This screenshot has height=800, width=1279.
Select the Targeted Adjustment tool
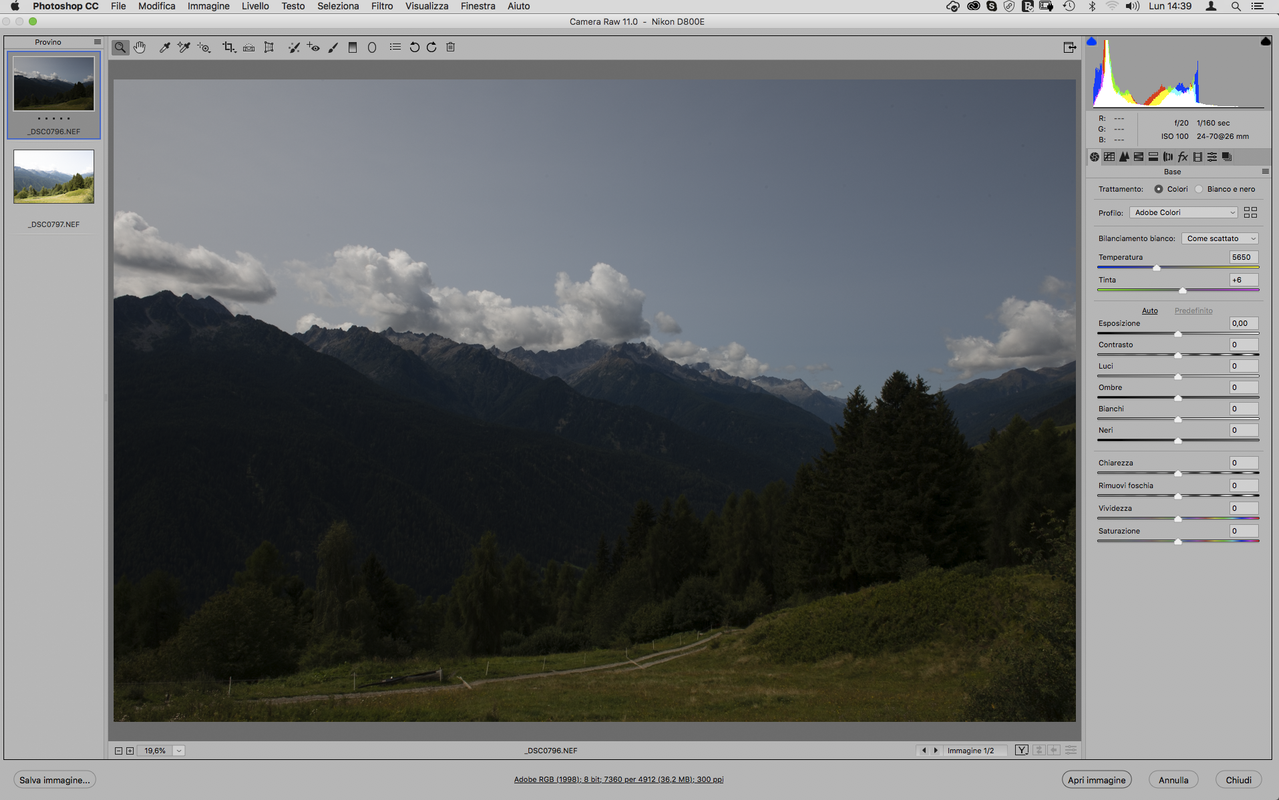204,47
